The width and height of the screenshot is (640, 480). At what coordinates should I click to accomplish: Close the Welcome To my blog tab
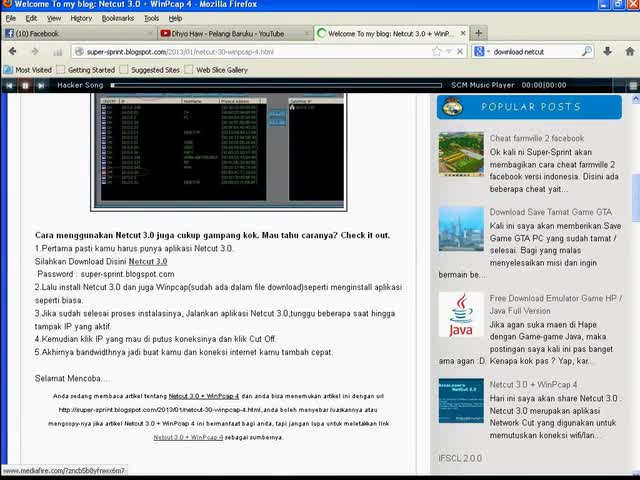pos(463,33)
